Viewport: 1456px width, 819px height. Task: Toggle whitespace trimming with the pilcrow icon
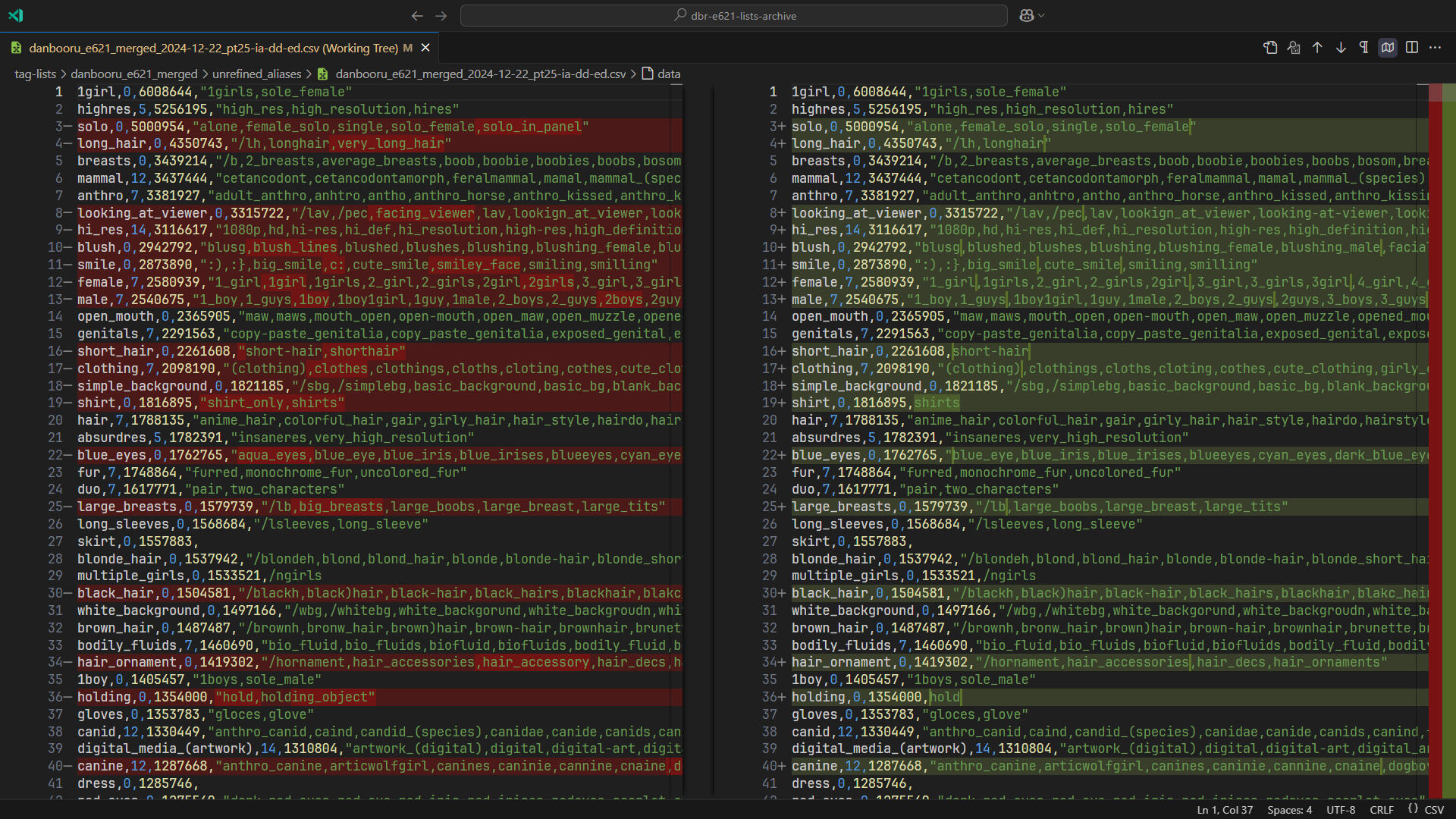(x=1364, y=48)
